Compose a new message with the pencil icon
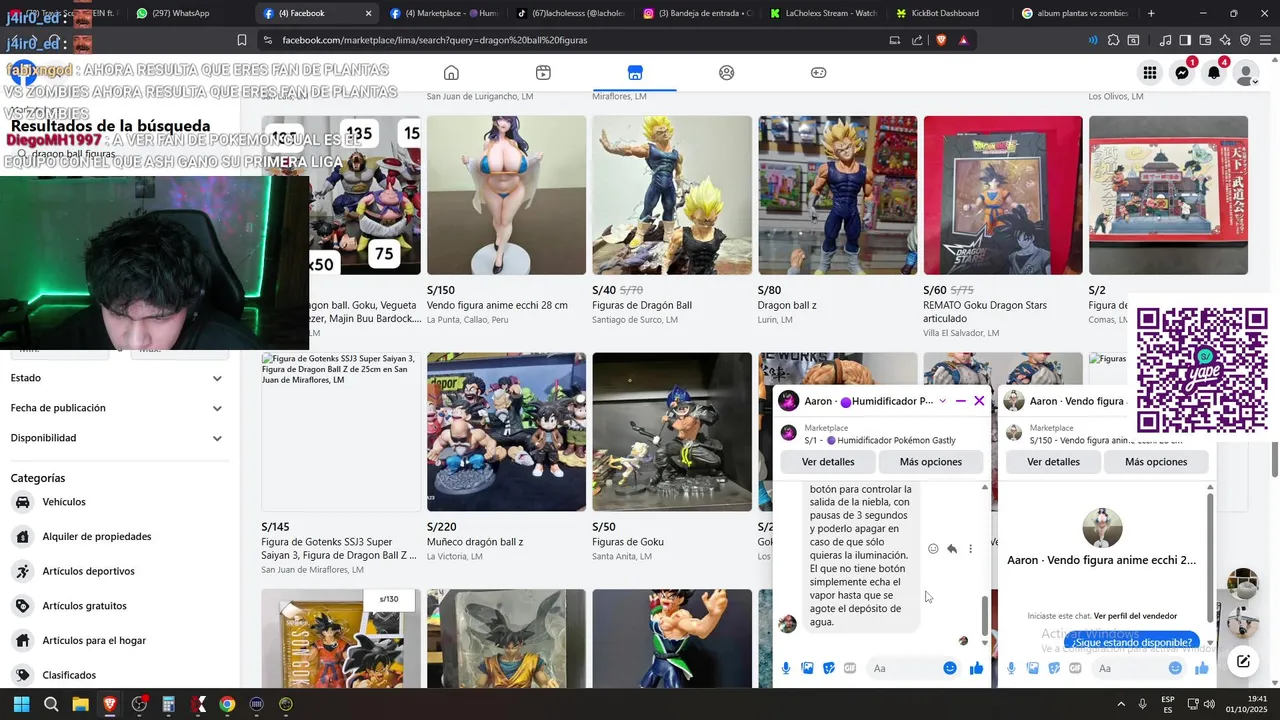Image resolution: width=1280 pixels, height=720 pixels. coord(1243,661)
